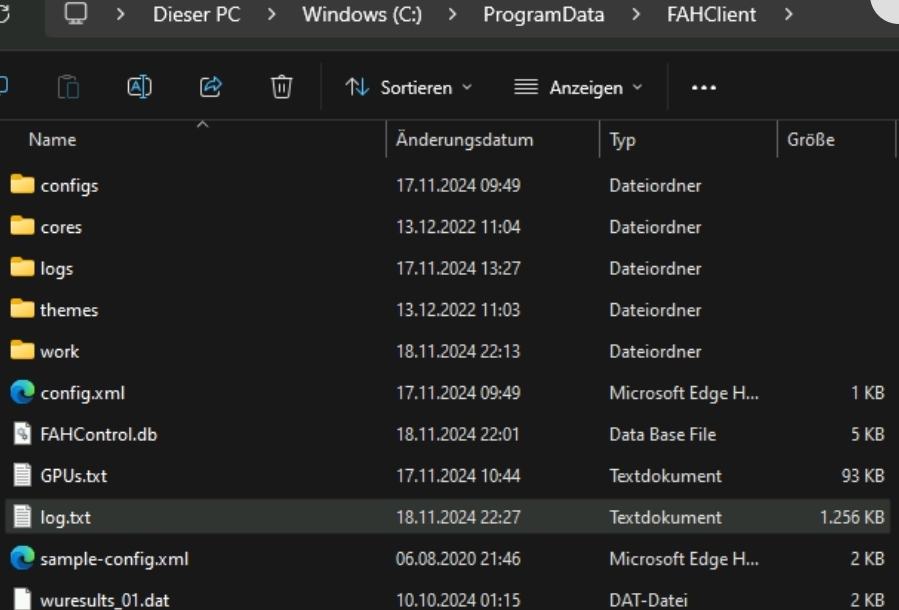
Task: Click date 18.11.2024 22:13 of work
Action: tap(458, 351)
